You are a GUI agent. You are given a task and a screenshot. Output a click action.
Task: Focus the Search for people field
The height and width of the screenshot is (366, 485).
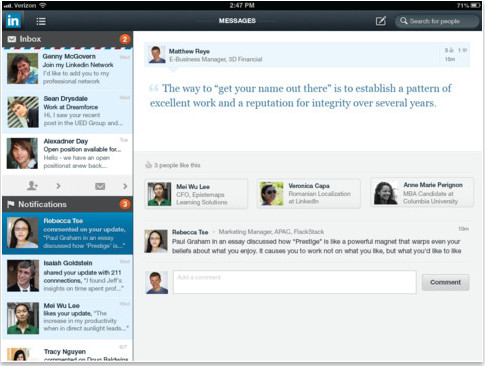coord(438,21)
